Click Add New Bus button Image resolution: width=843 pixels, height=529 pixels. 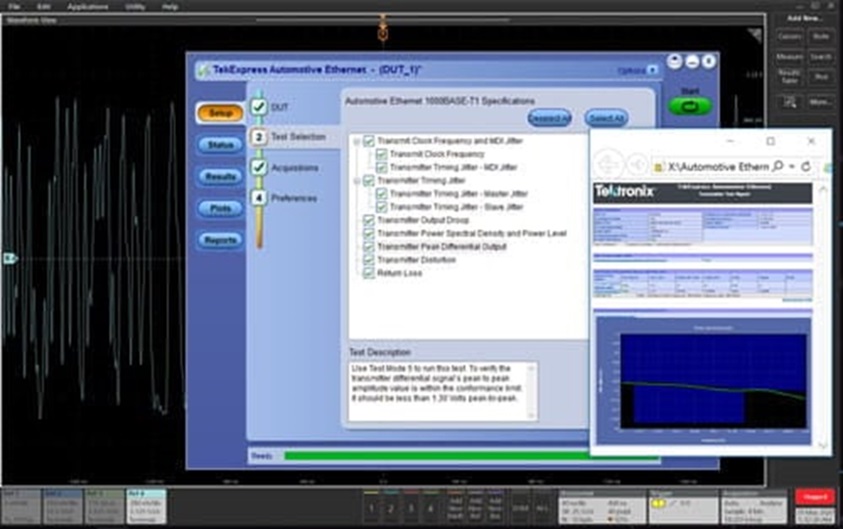495,507
